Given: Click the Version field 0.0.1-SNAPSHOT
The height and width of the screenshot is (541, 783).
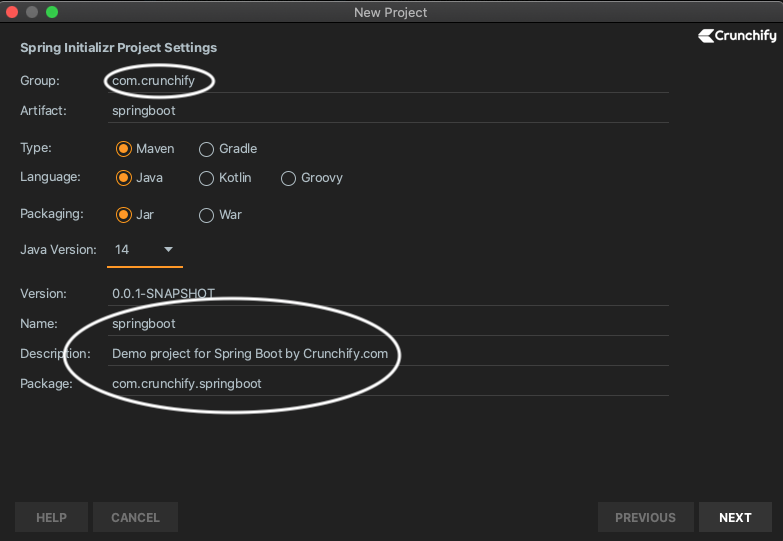Looking at the screenshot, I should tap(388, 294).
